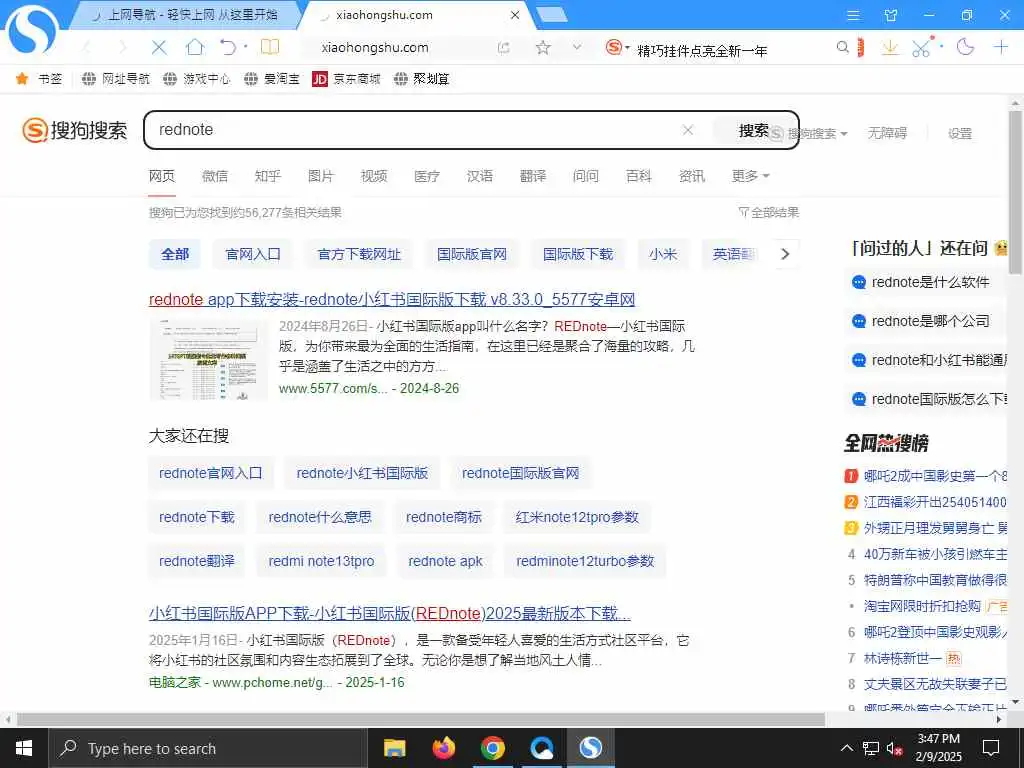Open the 小红书国际版APP下载 result link
This screenshot has width=1024, height=768.
[x=390, y=613]
